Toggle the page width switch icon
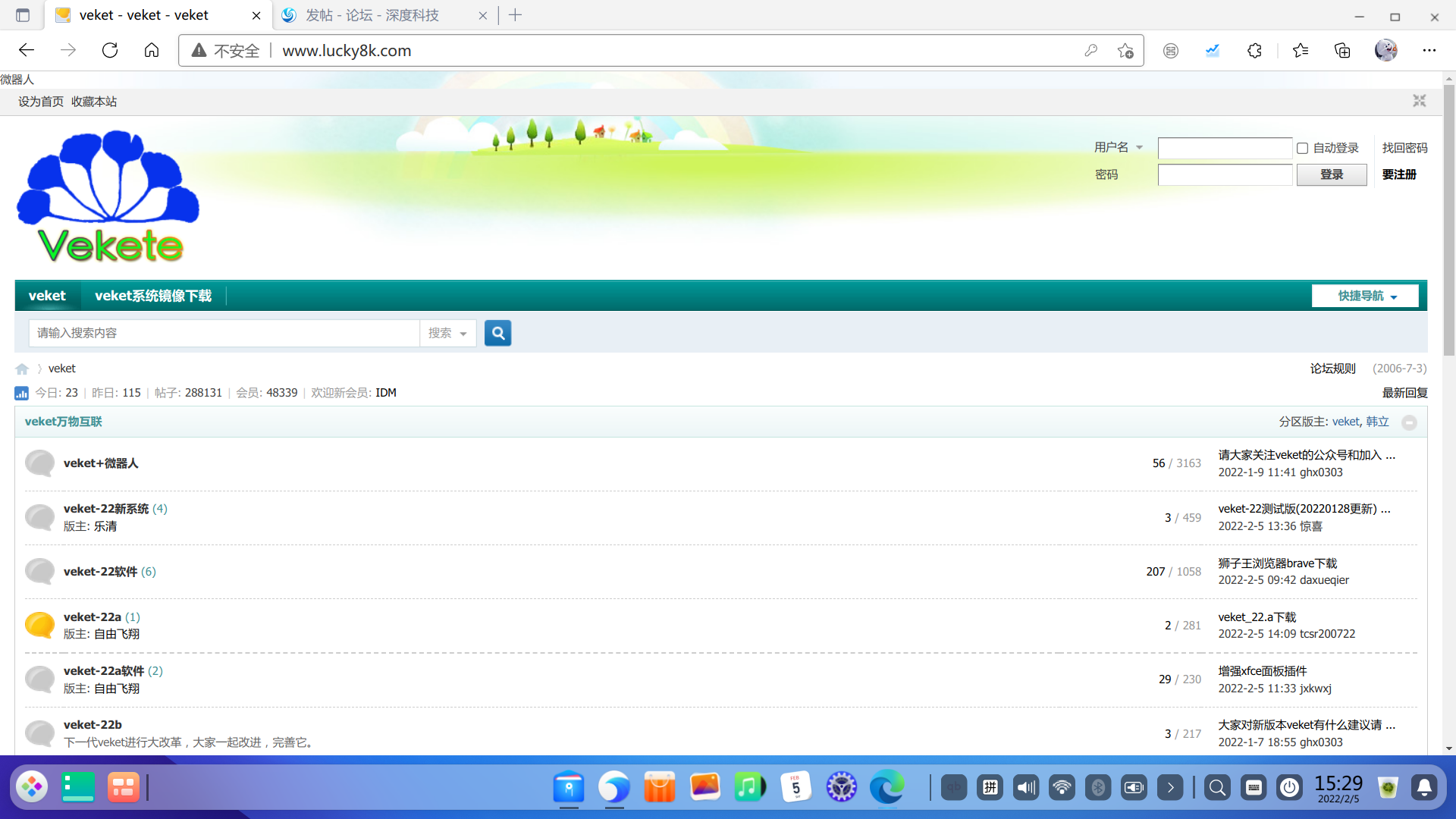This screenshot has height=819, width=1456. [1419, 101]
